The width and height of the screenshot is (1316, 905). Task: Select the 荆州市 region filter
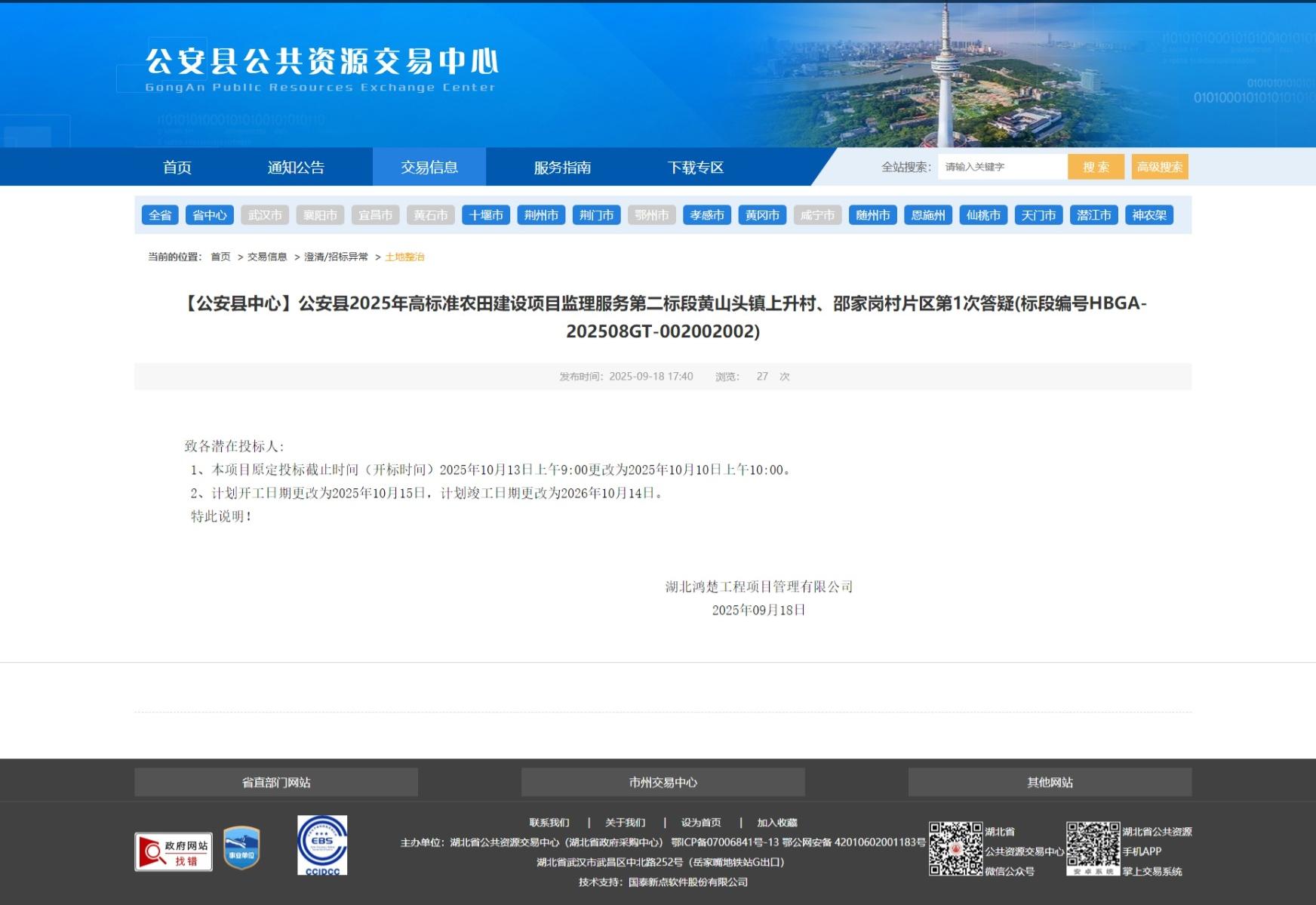point(541,215)
